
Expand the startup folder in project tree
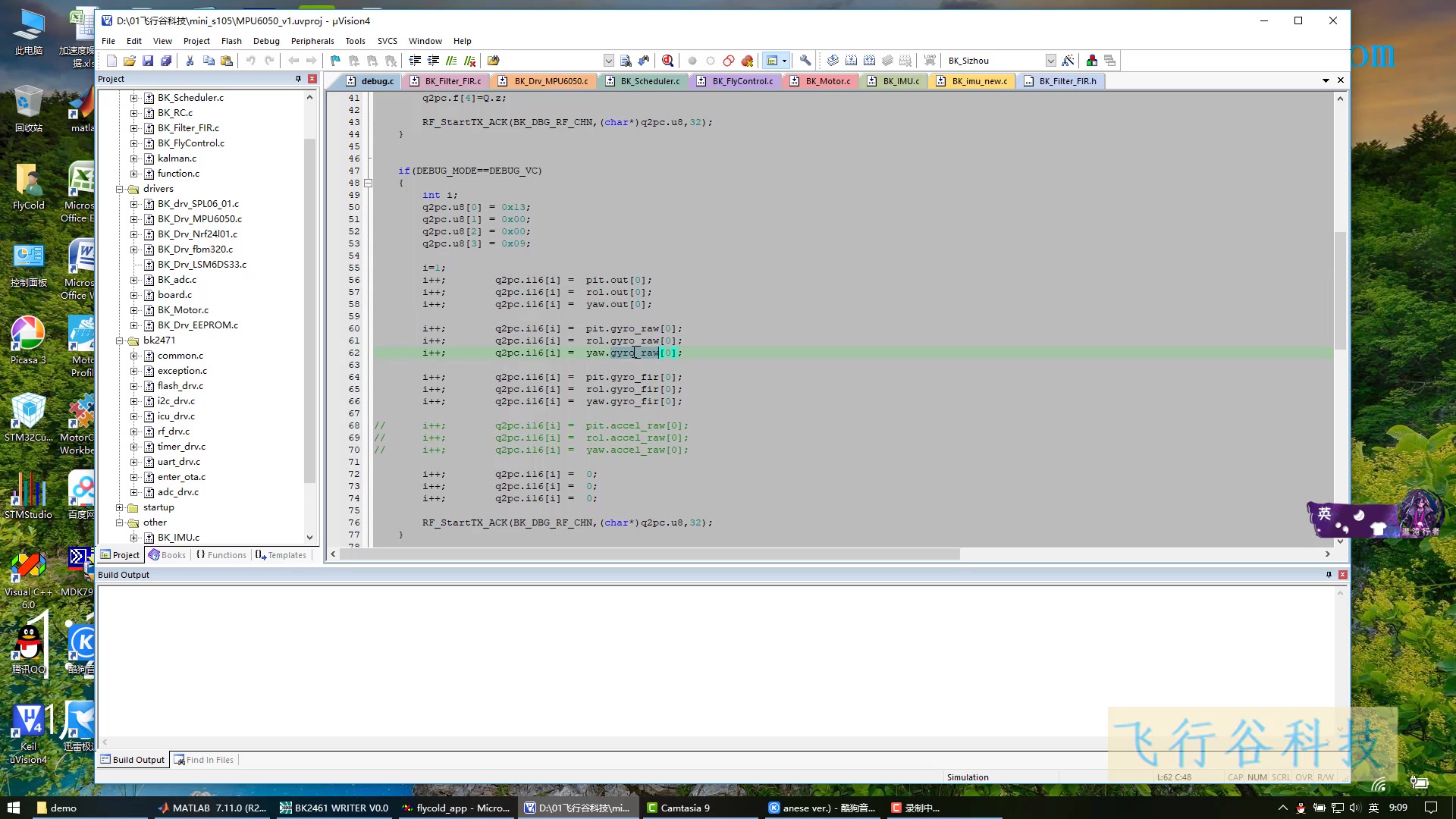coord(119,507)
